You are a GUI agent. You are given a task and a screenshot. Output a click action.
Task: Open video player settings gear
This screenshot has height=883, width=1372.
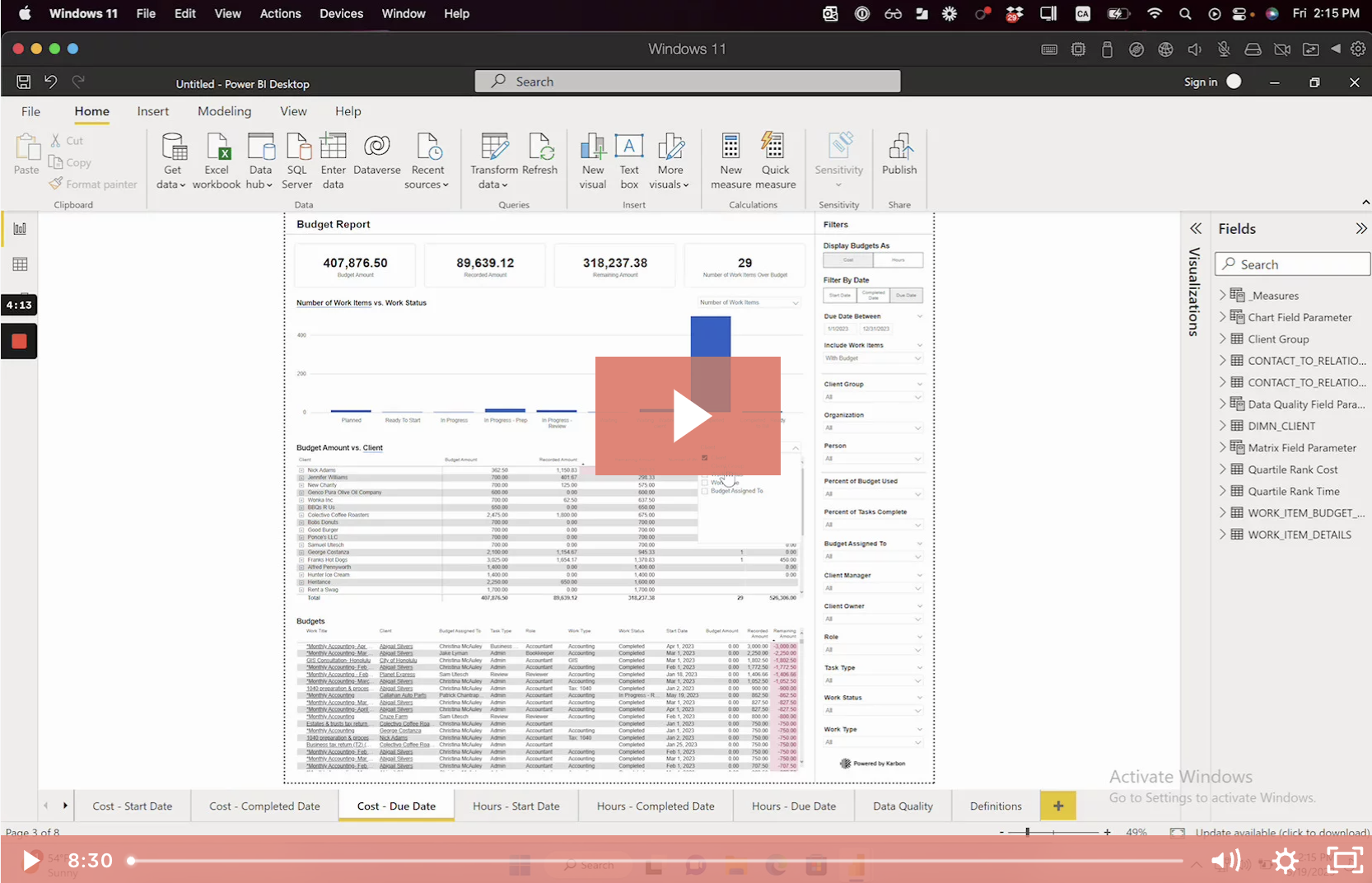click(1286, 861)
